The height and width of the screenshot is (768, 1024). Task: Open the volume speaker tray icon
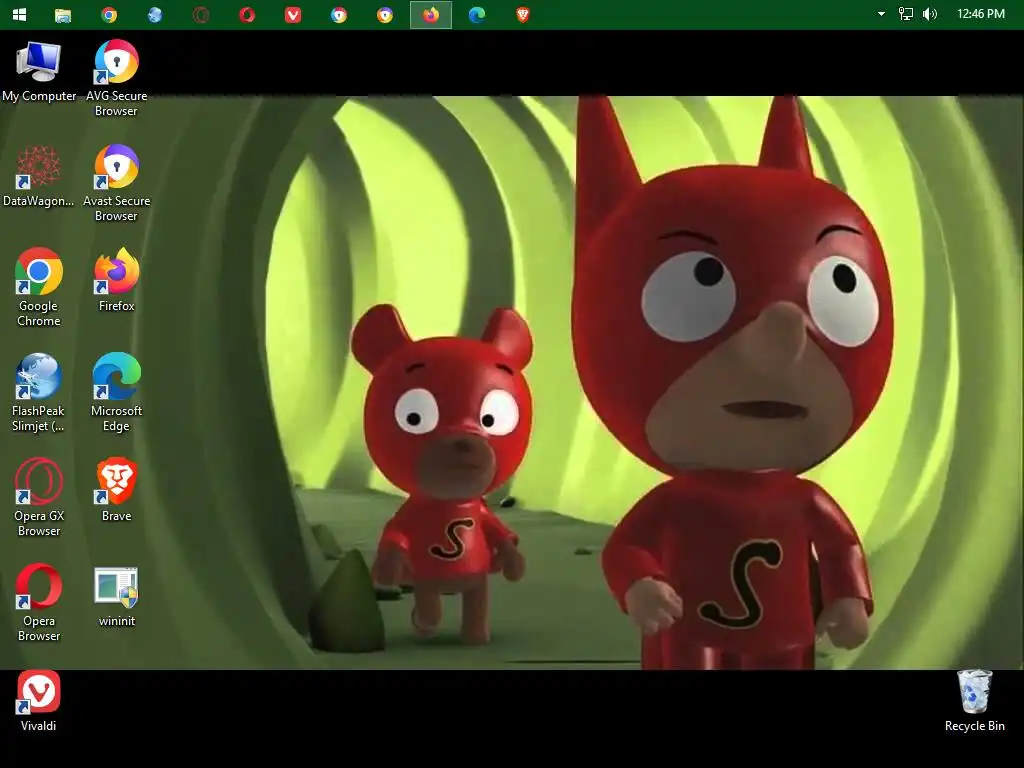tap(930, 14)
